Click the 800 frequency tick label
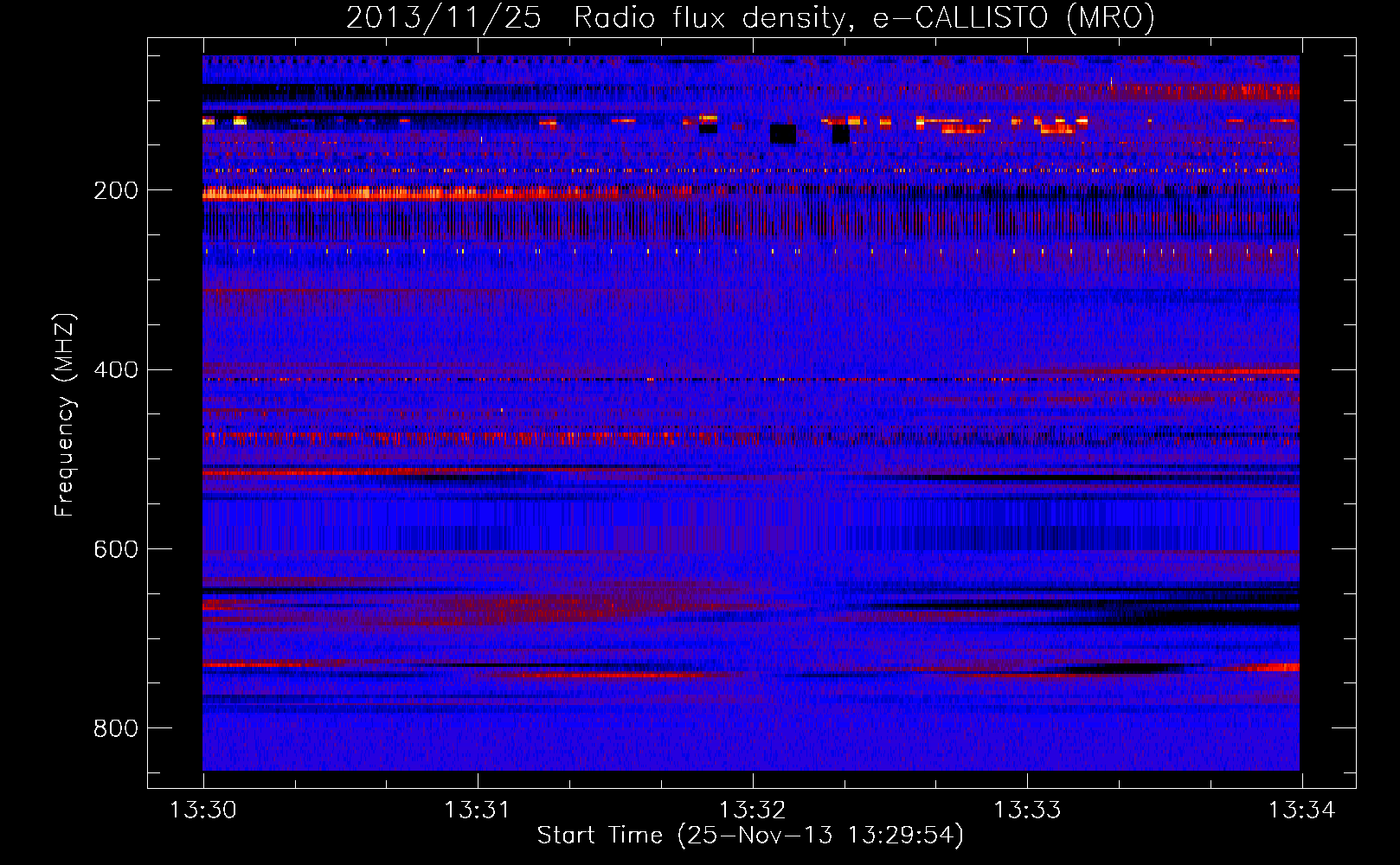 point(116,728)
